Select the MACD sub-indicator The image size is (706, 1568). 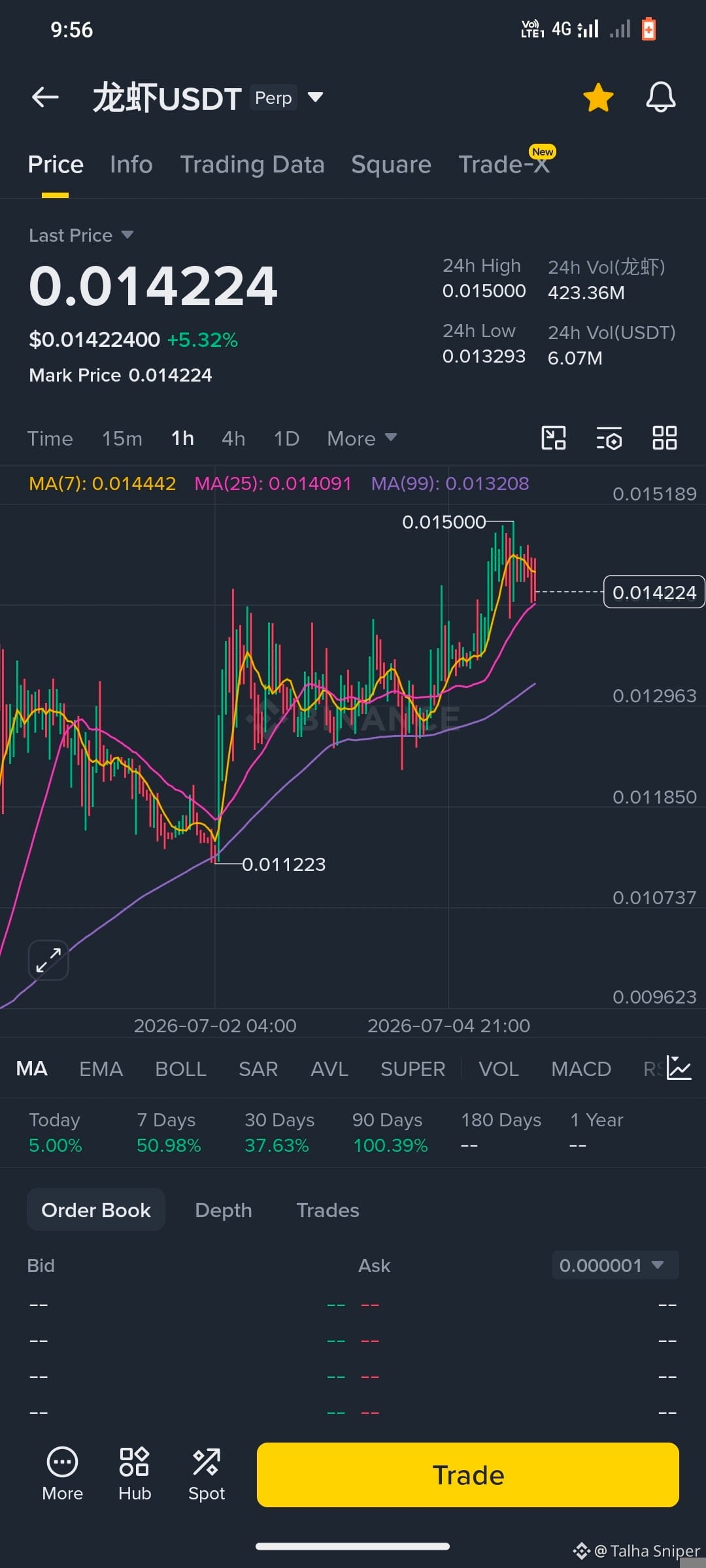tap(581, 1069)
